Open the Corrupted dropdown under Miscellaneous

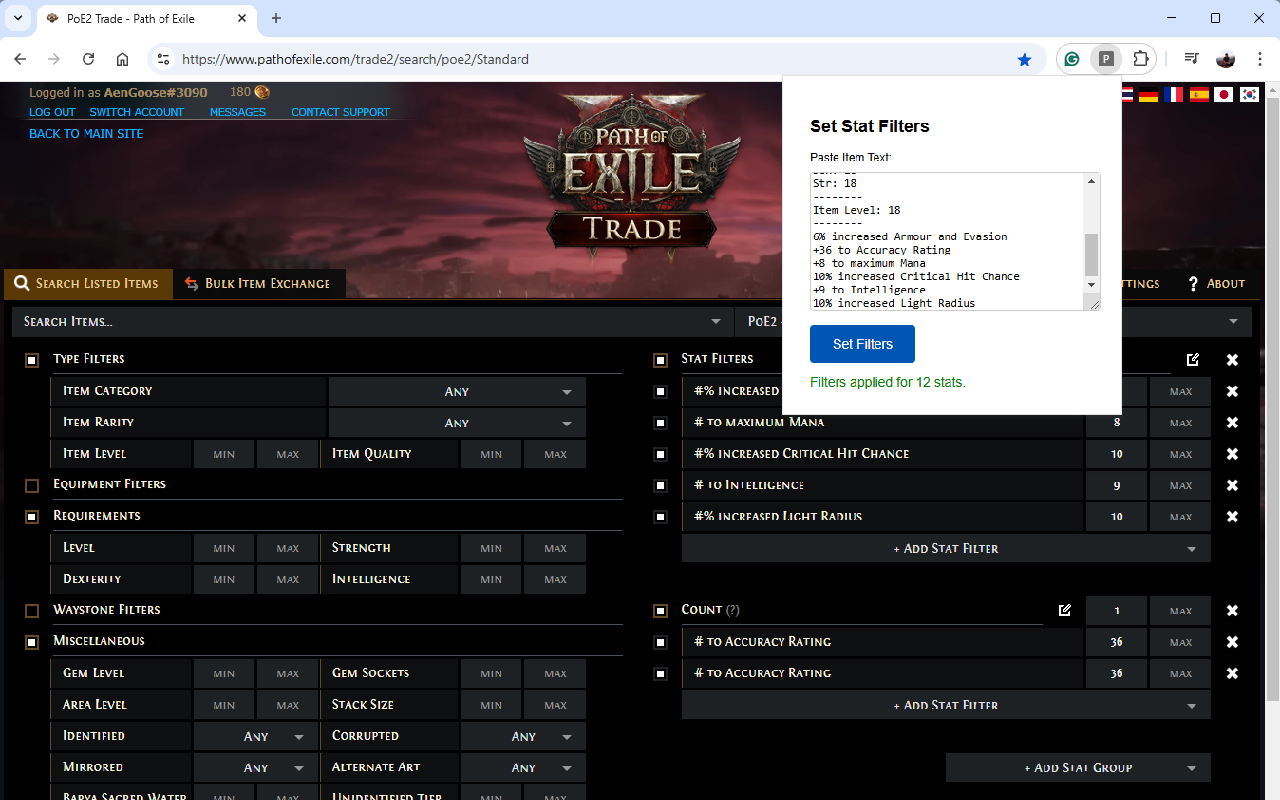pos(523,735)
